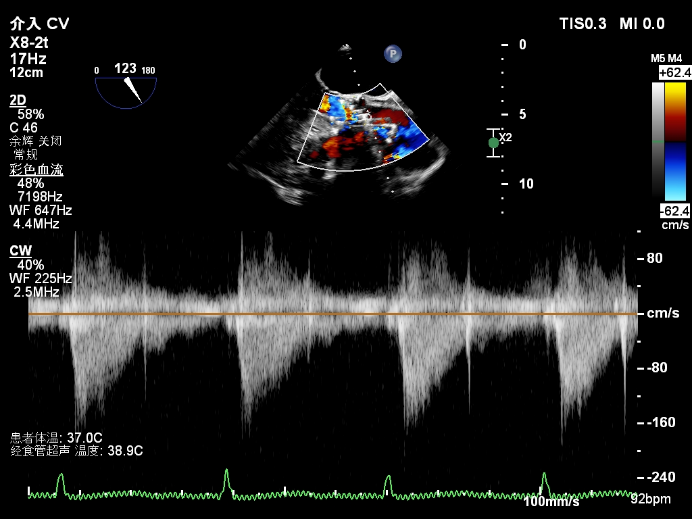This screenshot has width=693, height=520.
Task: Click the X2 zoom label
Action: tap(506, 137)
